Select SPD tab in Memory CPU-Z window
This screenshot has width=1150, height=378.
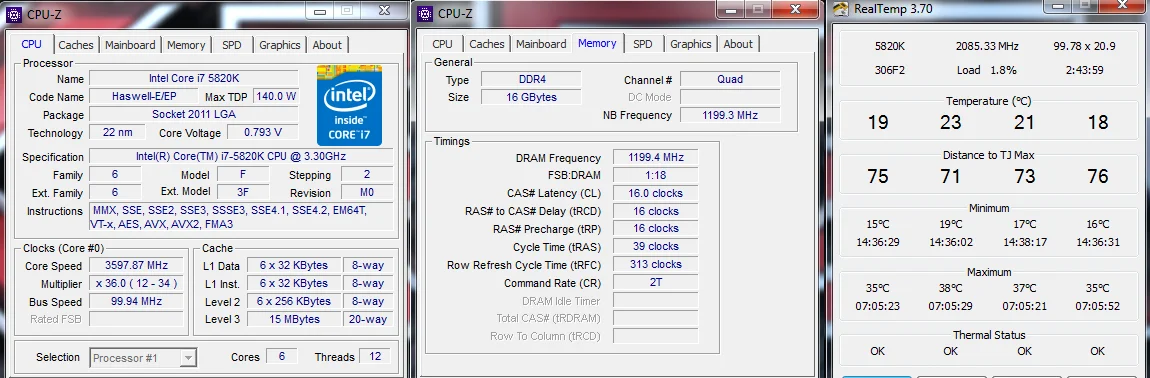click(642, 44)
